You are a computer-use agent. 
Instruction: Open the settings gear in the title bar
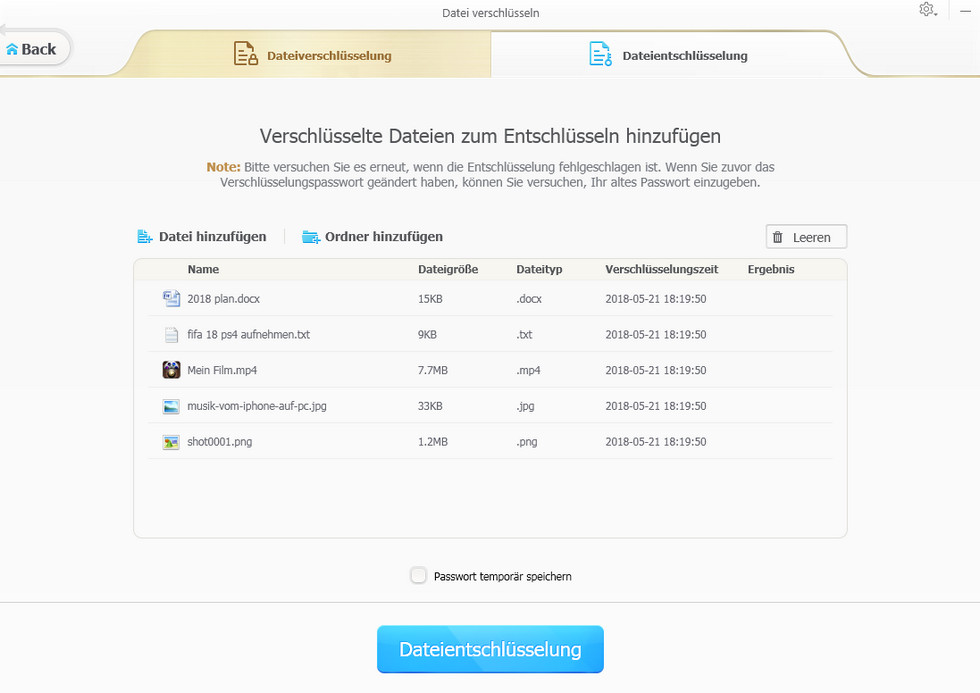pos(926,10)
